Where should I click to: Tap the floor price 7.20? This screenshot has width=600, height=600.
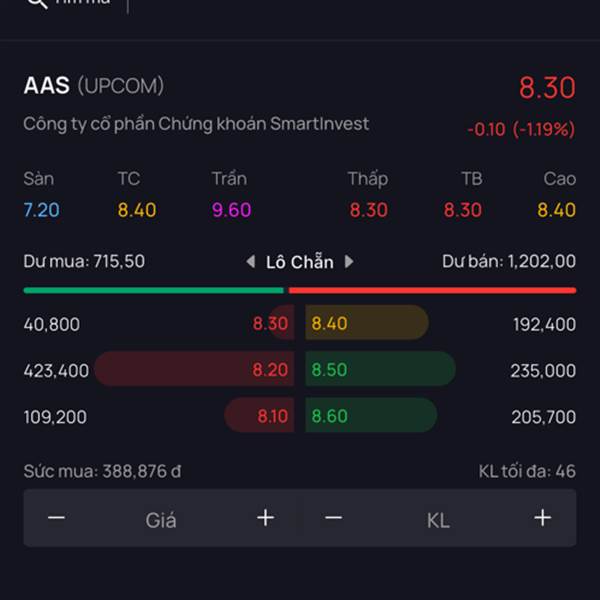point(41,210)
